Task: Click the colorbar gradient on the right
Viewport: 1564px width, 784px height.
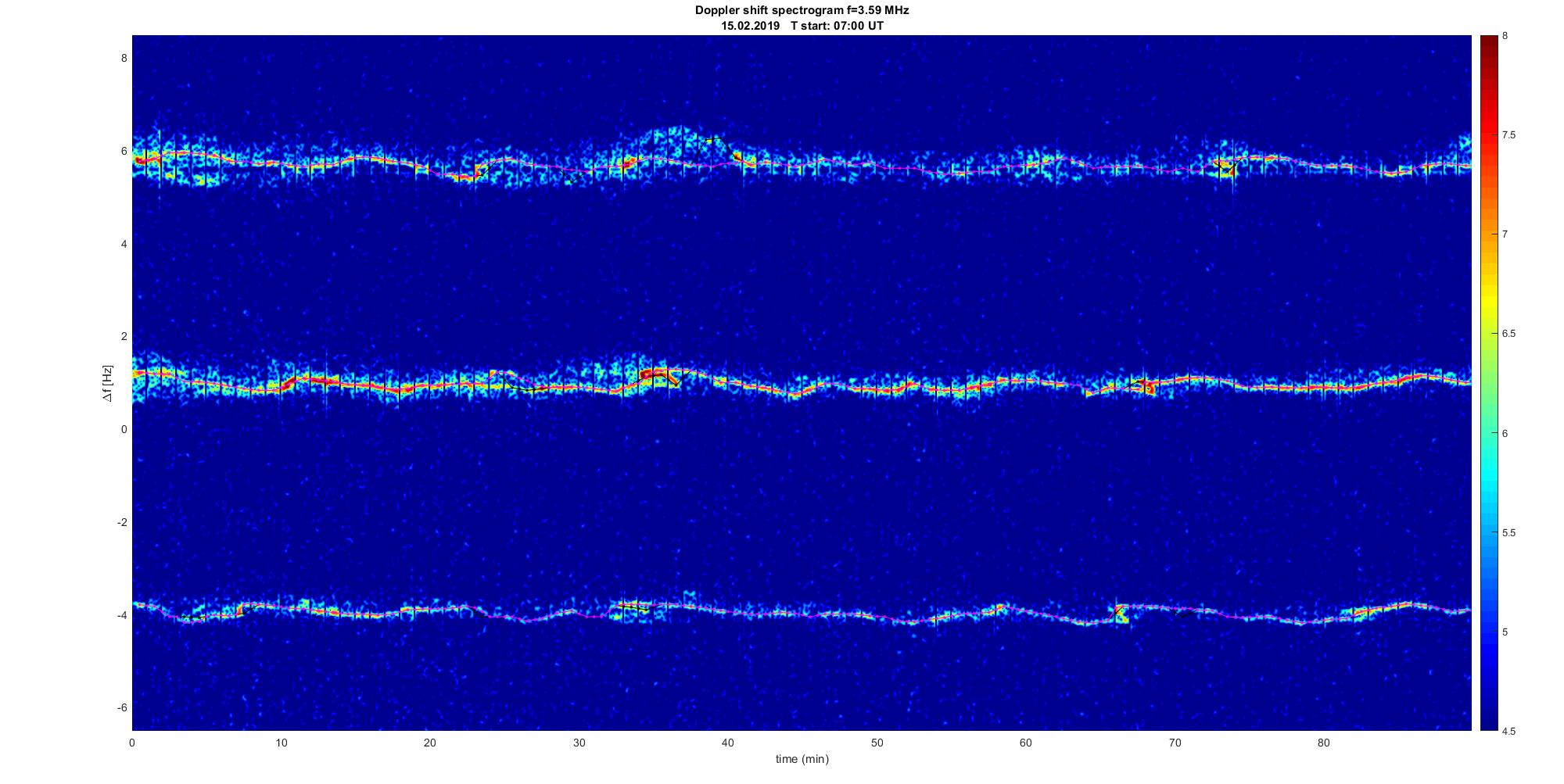Action: pos(1488,383)
